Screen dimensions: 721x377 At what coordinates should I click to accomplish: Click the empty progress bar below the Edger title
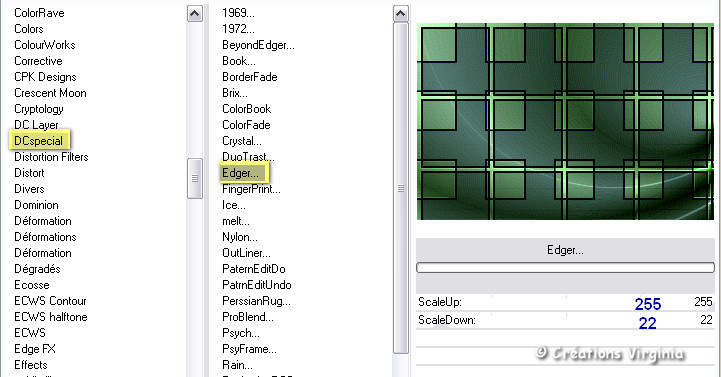click(565, 267)
